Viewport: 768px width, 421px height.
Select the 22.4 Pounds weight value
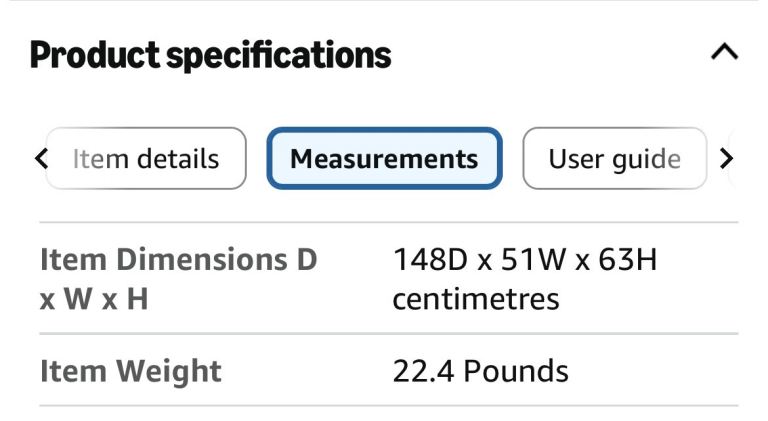pyautogui.click(x=481, y=371)
